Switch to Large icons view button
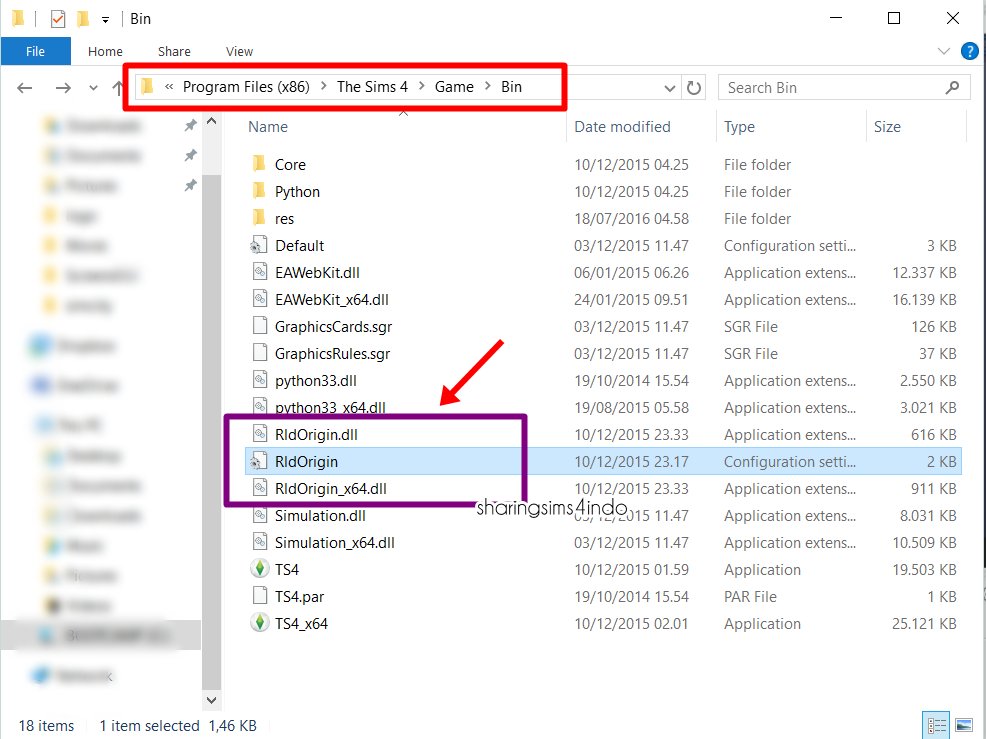Viewport: 986px width, 739px height. [963, 726]
